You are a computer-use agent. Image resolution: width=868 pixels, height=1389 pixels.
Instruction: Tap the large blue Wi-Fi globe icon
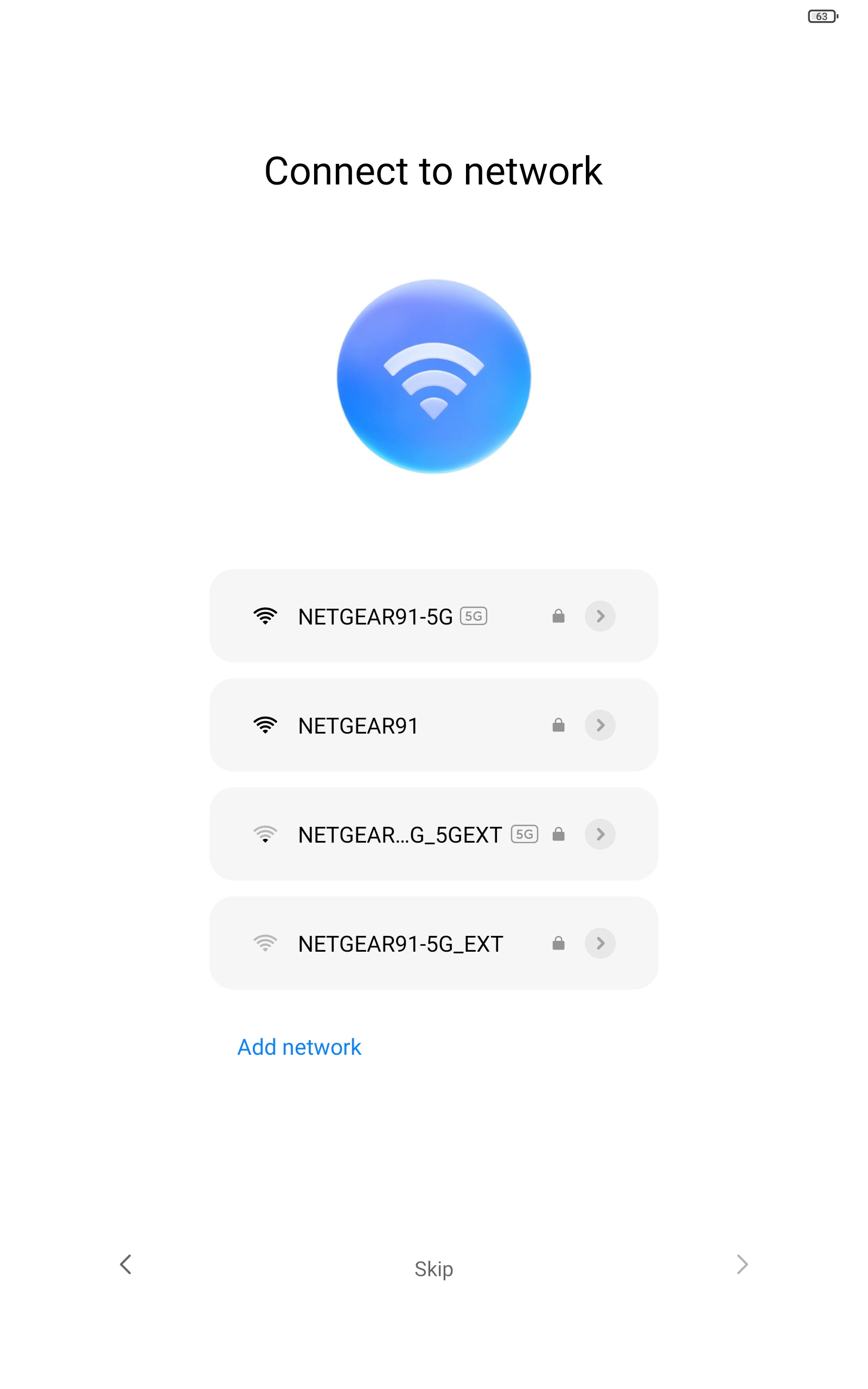pos(433,377)
